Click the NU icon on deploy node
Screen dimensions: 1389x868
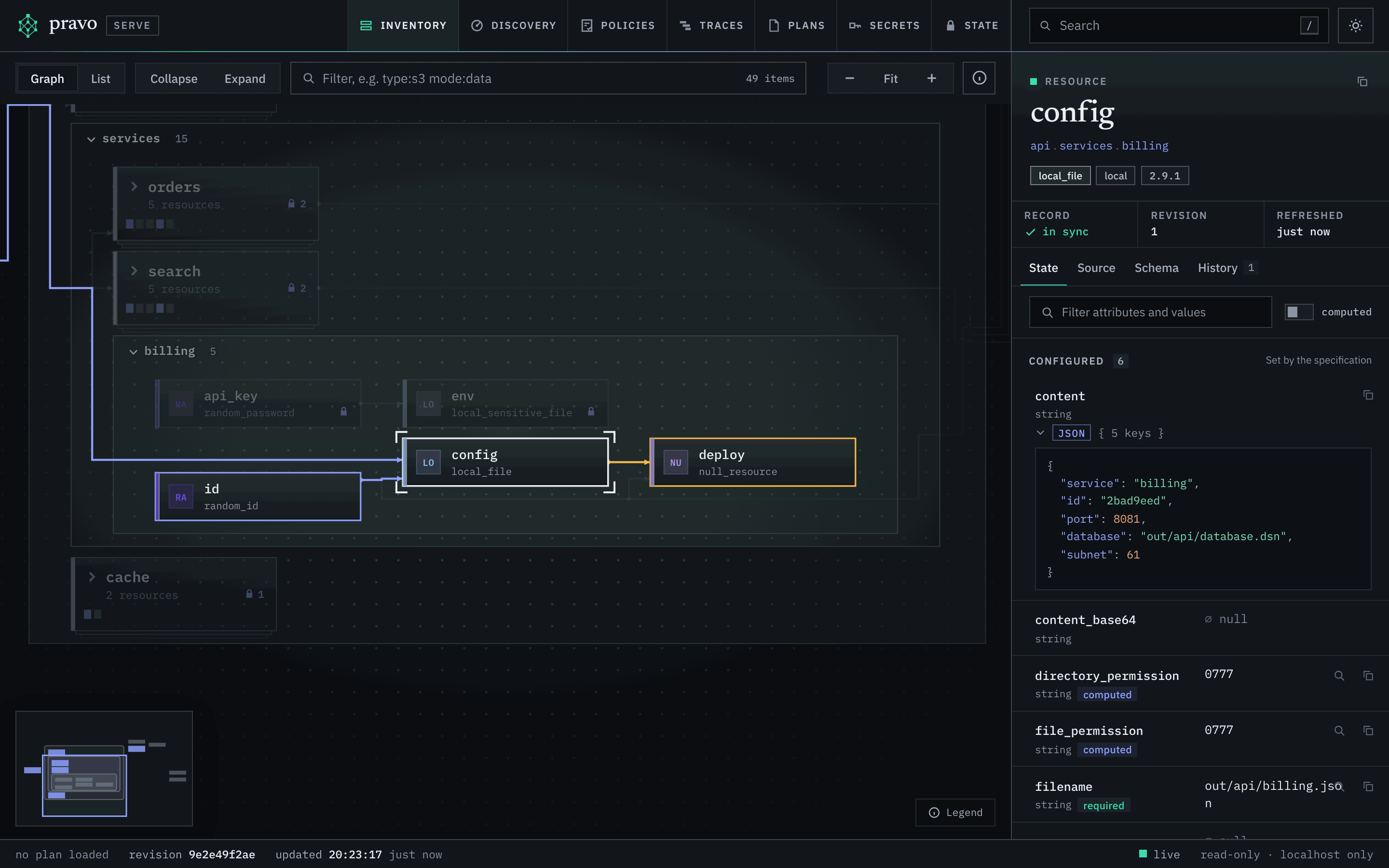[676, 462]
